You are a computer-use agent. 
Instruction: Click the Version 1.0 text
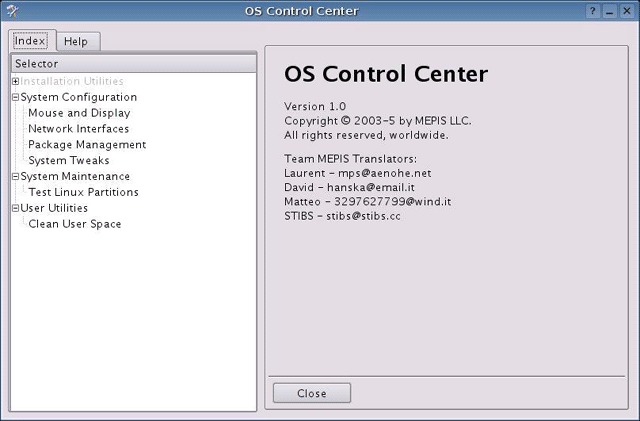pos(315,107)
